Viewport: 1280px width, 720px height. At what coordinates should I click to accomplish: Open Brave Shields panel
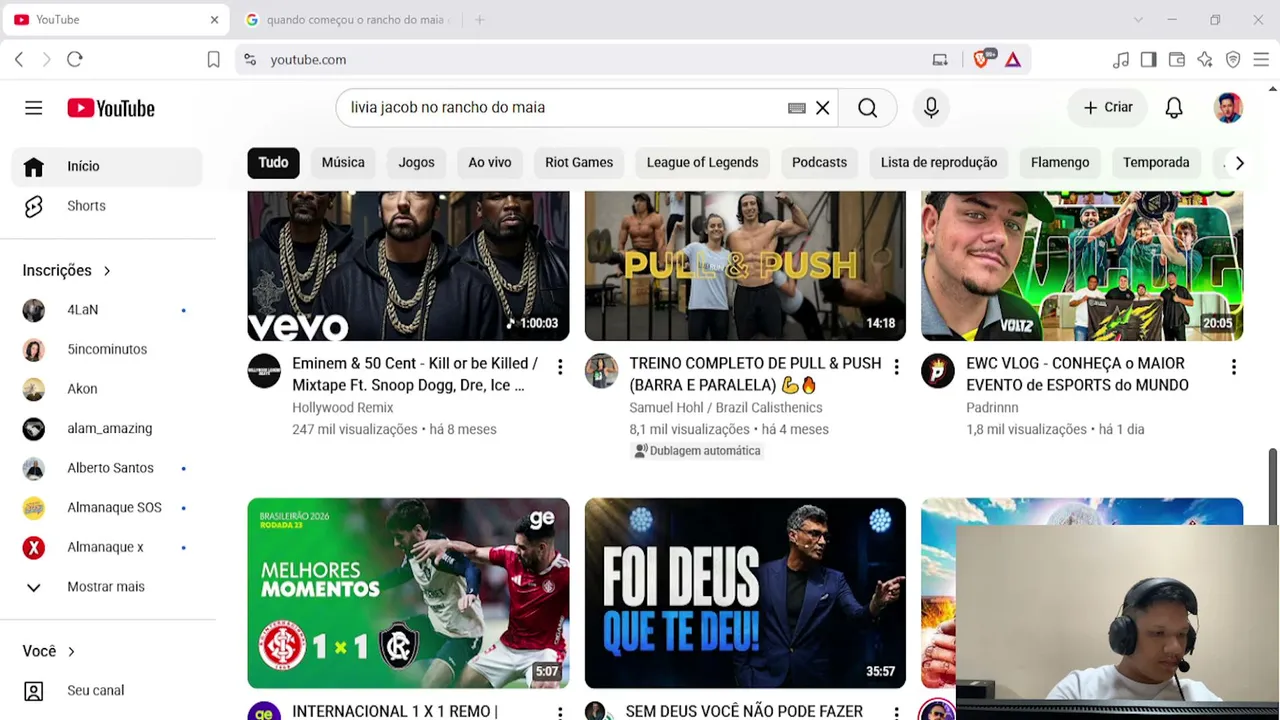click(982, 59)
